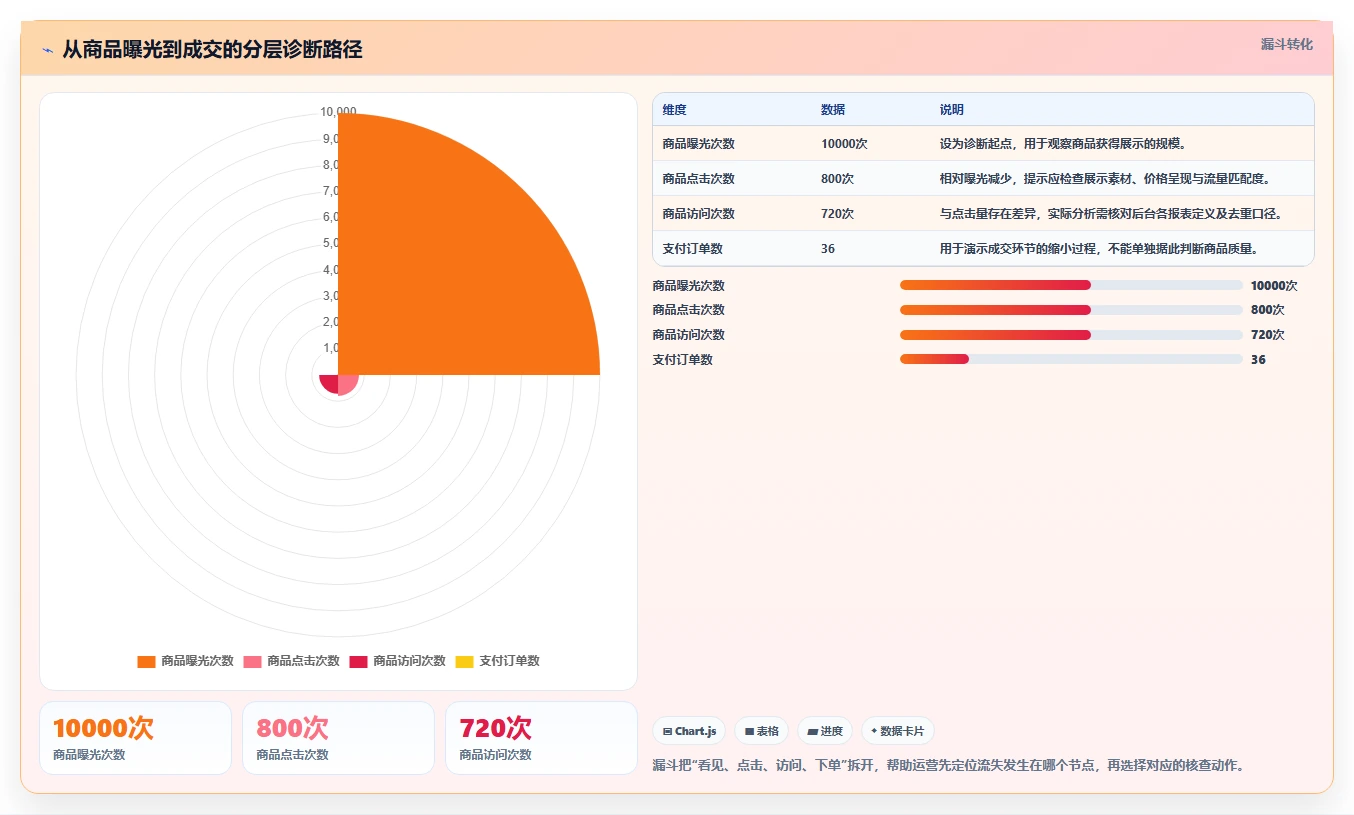1354x815 pixels.
Task: Click the page title 从商品曝光到成交的分层诊断路径
Action: 212,49
